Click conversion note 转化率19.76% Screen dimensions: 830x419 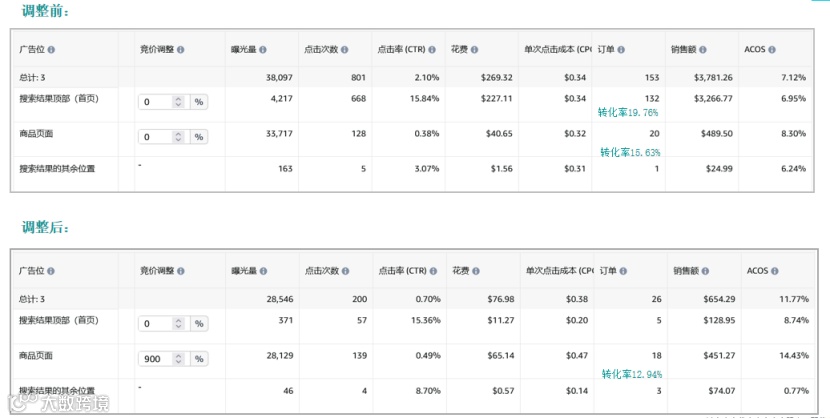coord(628,112)
